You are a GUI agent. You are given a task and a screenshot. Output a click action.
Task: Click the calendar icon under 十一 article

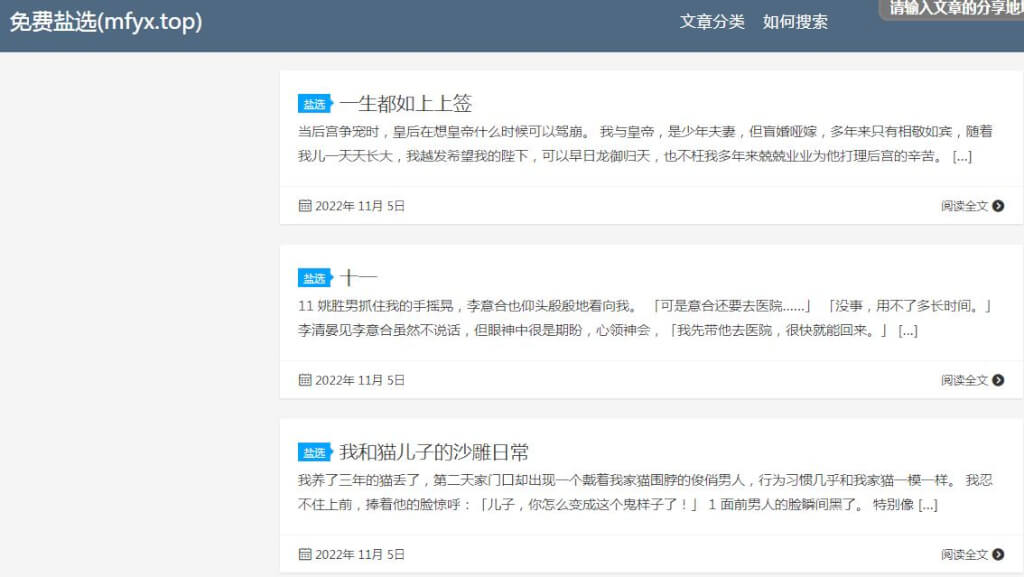[305, 380]
